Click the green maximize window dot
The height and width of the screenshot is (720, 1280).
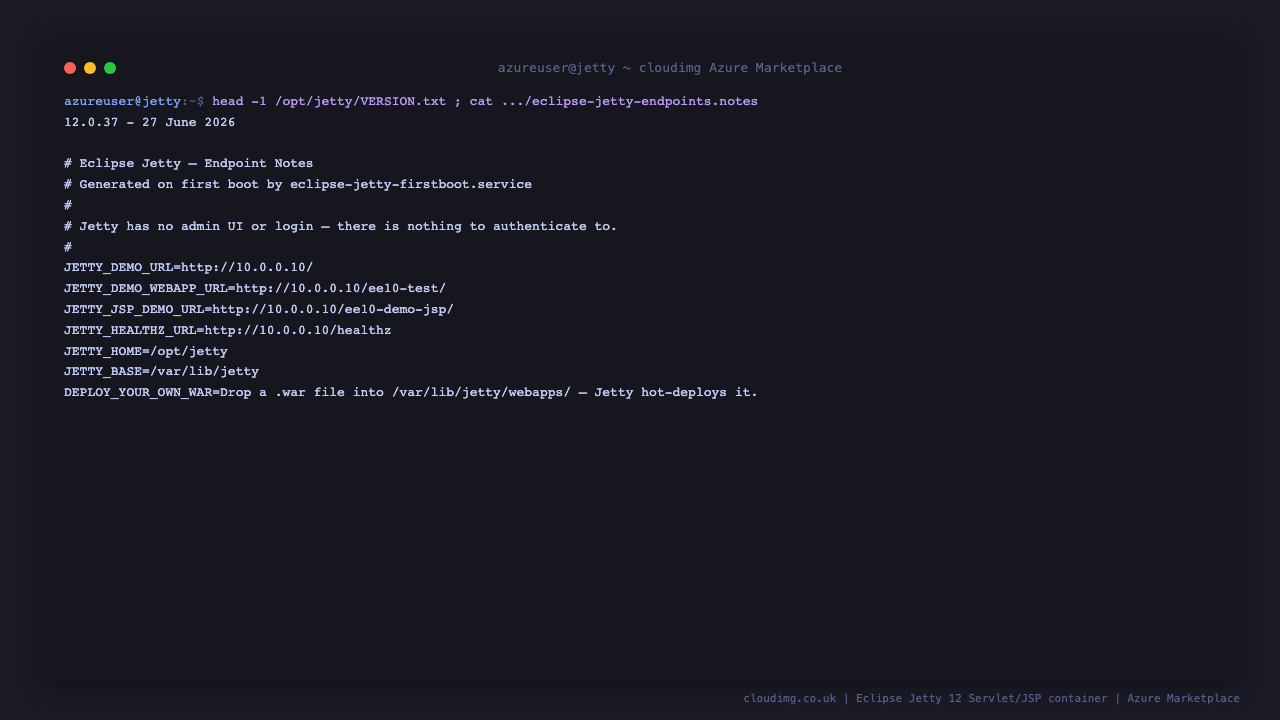[x=110, y=68]
